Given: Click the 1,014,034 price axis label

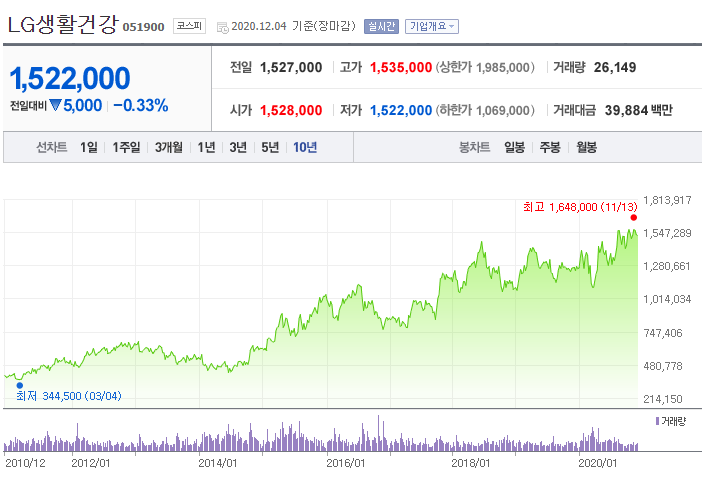Looking at the screenshot, I should point(667,299).
